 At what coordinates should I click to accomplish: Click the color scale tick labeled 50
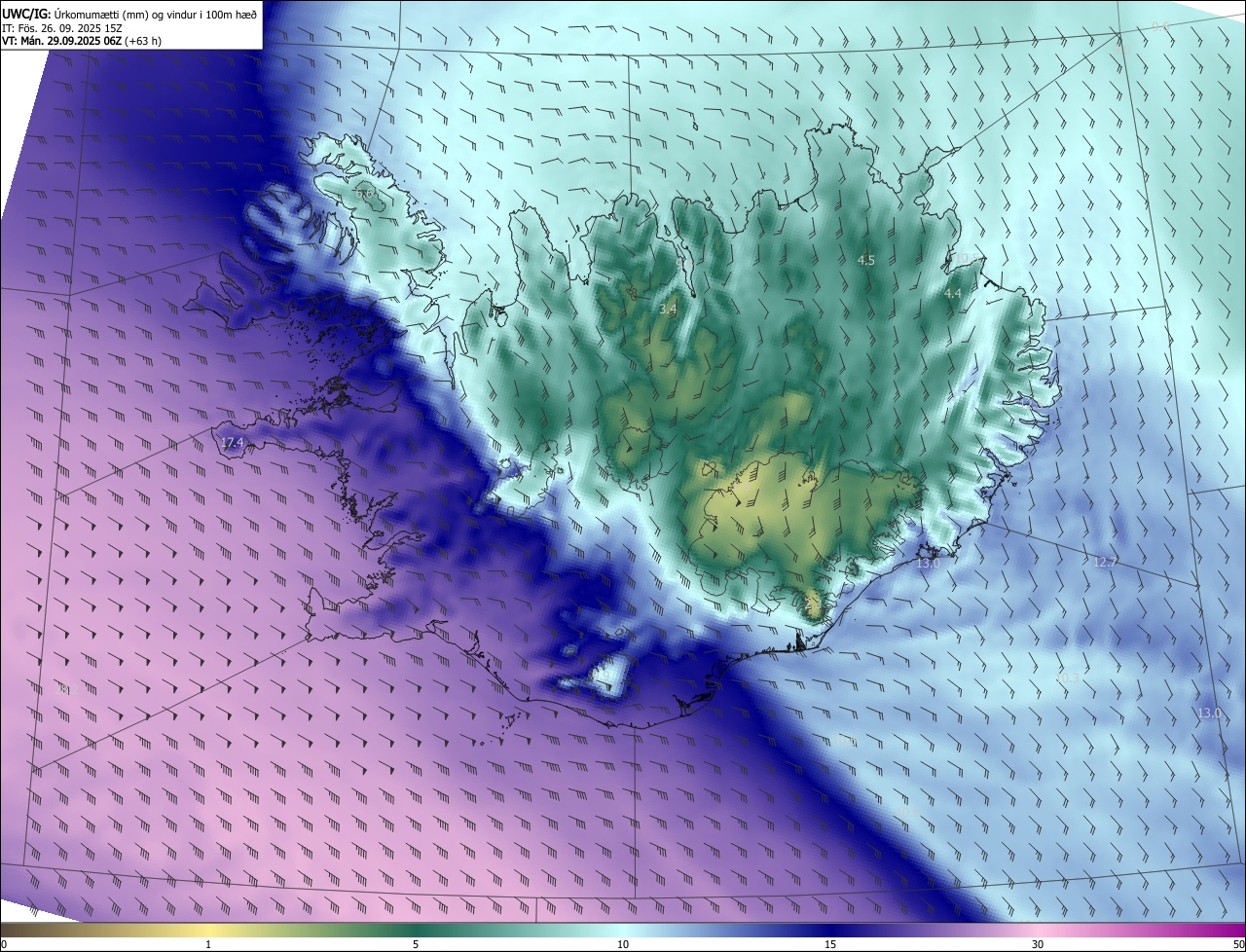click(1238, 944)
